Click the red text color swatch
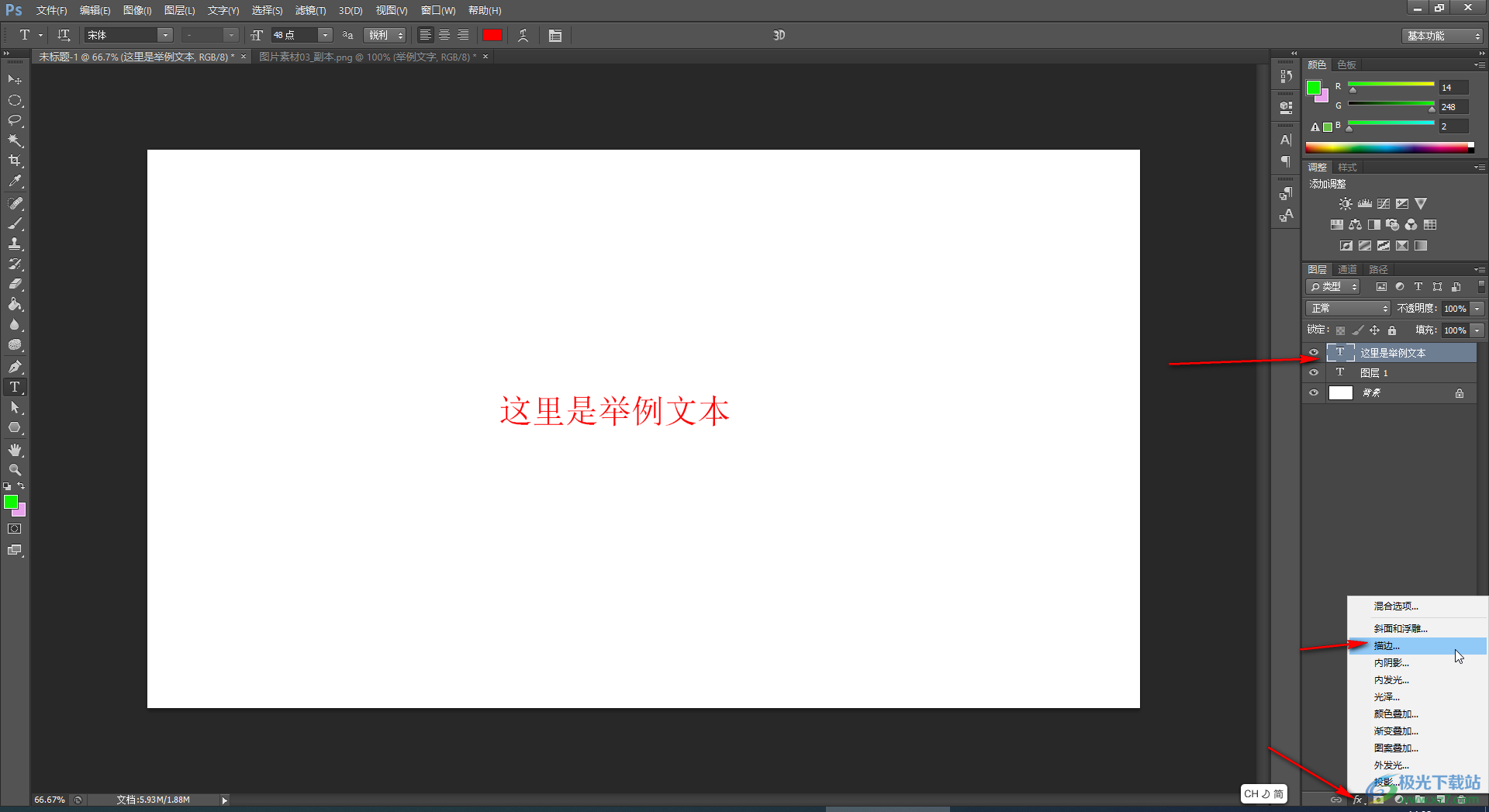 [492, 35]
